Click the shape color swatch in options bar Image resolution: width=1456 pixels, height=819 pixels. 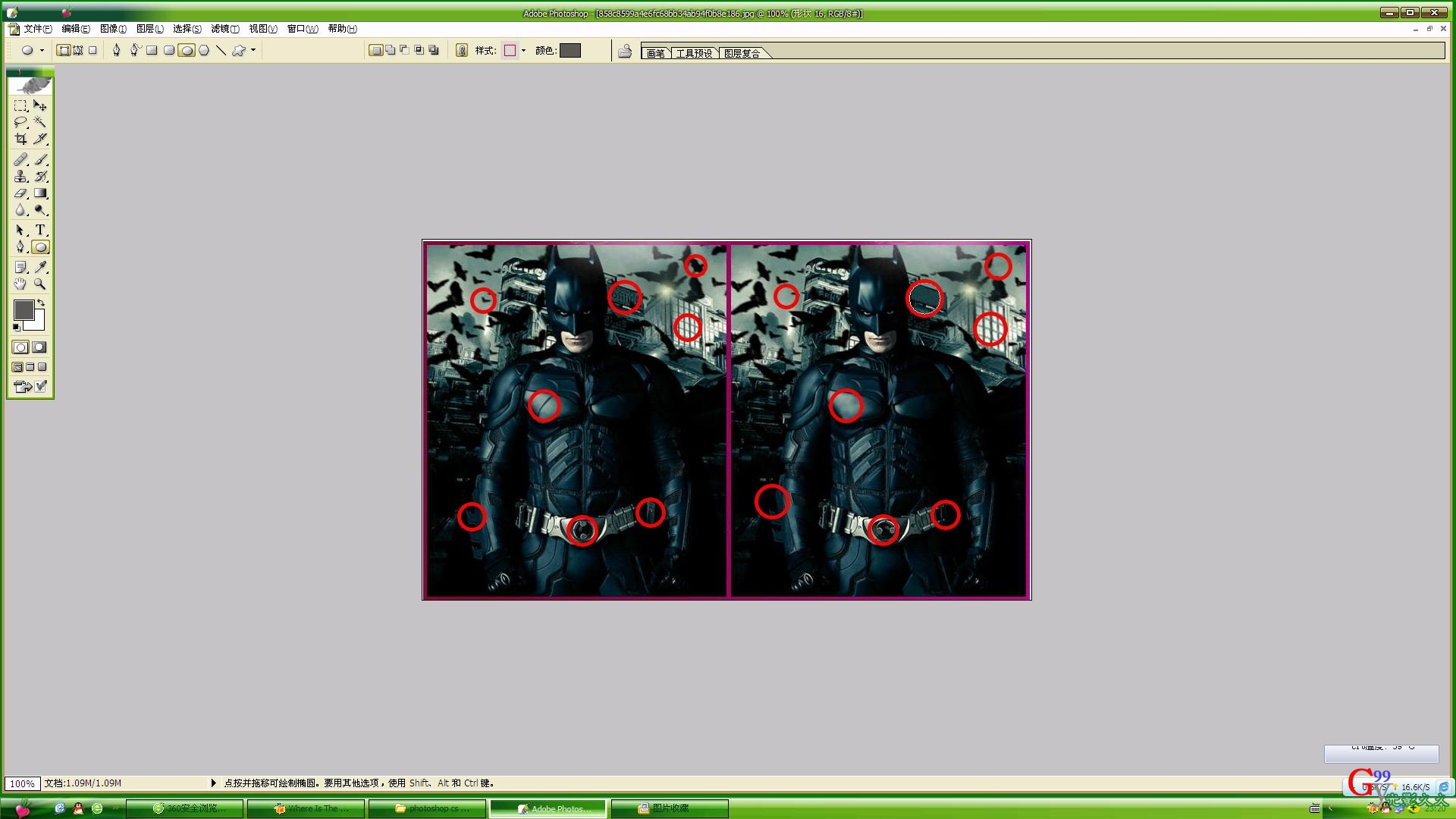pos(570,50)
